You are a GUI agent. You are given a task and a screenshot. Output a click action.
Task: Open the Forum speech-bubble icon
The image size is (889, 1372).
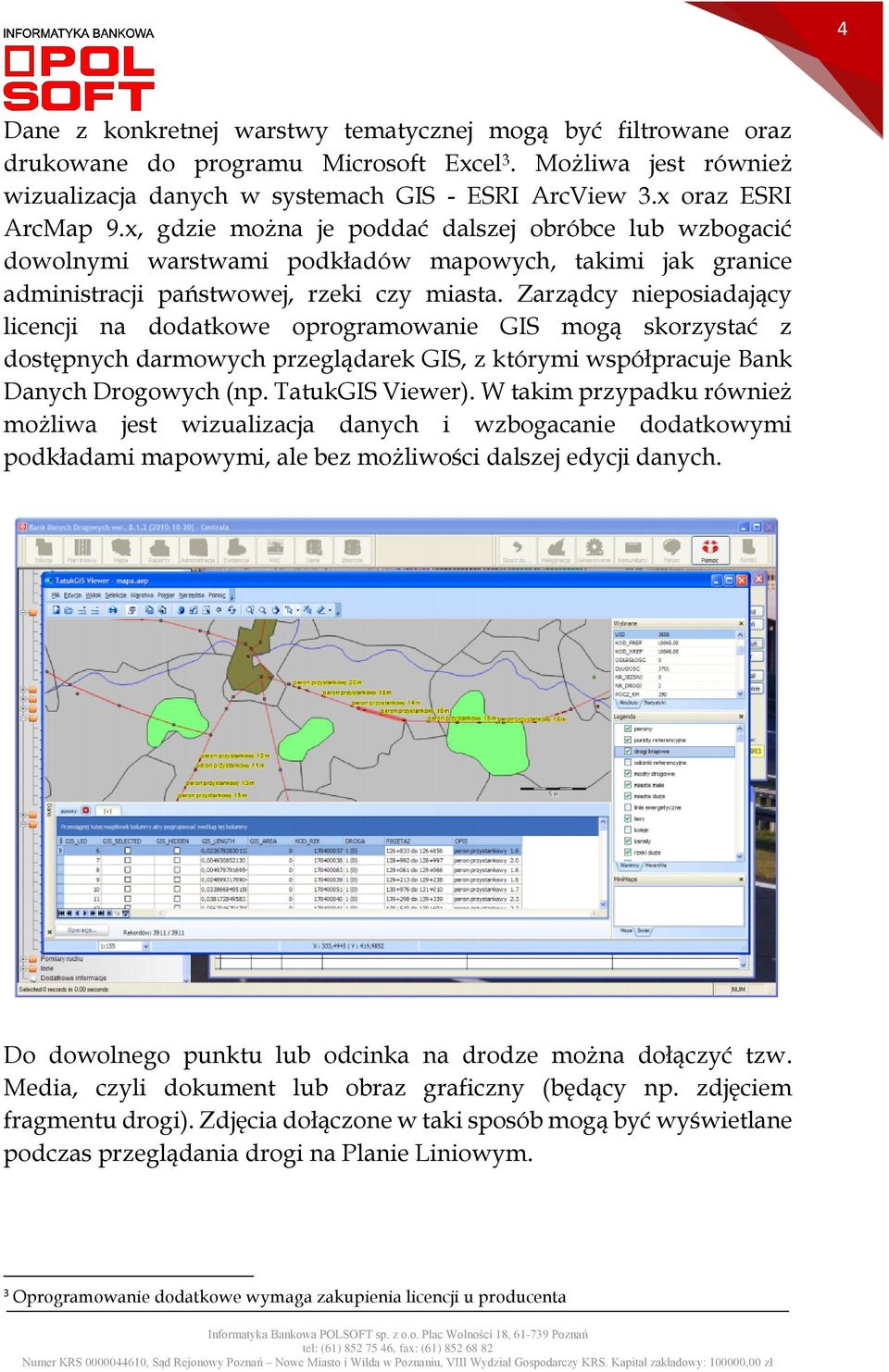(671, 550)
